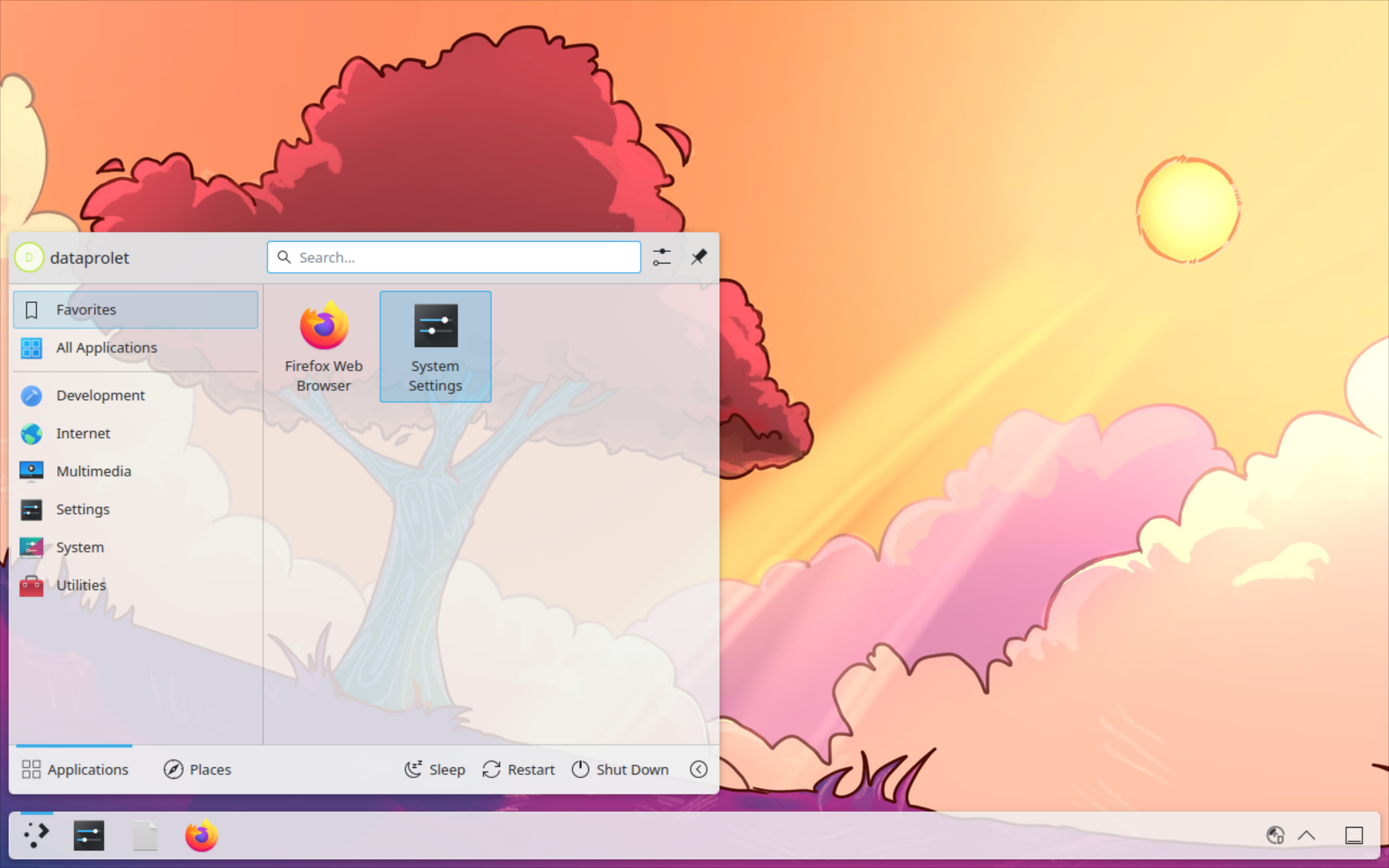Screen dimensions: 1389x868
Task: Open Multimedia category
Action: 93,471
